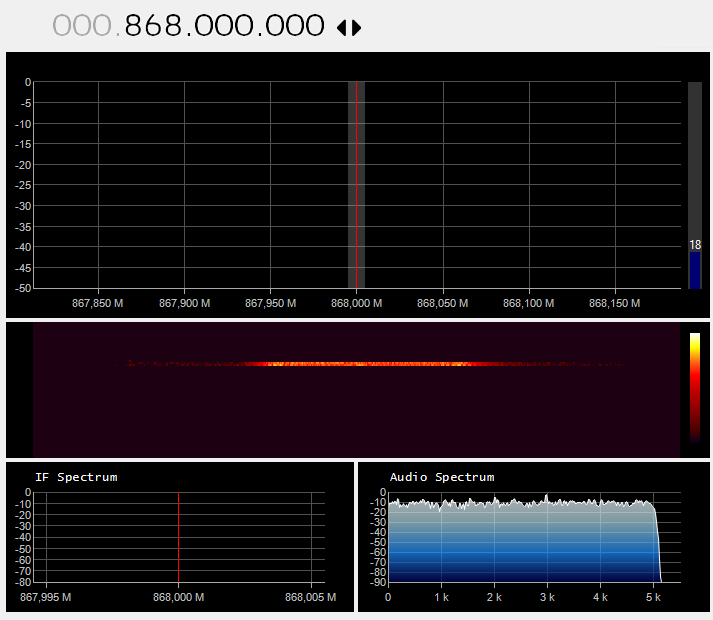Click the 868,100 M frequency label
Screen dimensions: 713x620
click(x=528, y=303)
